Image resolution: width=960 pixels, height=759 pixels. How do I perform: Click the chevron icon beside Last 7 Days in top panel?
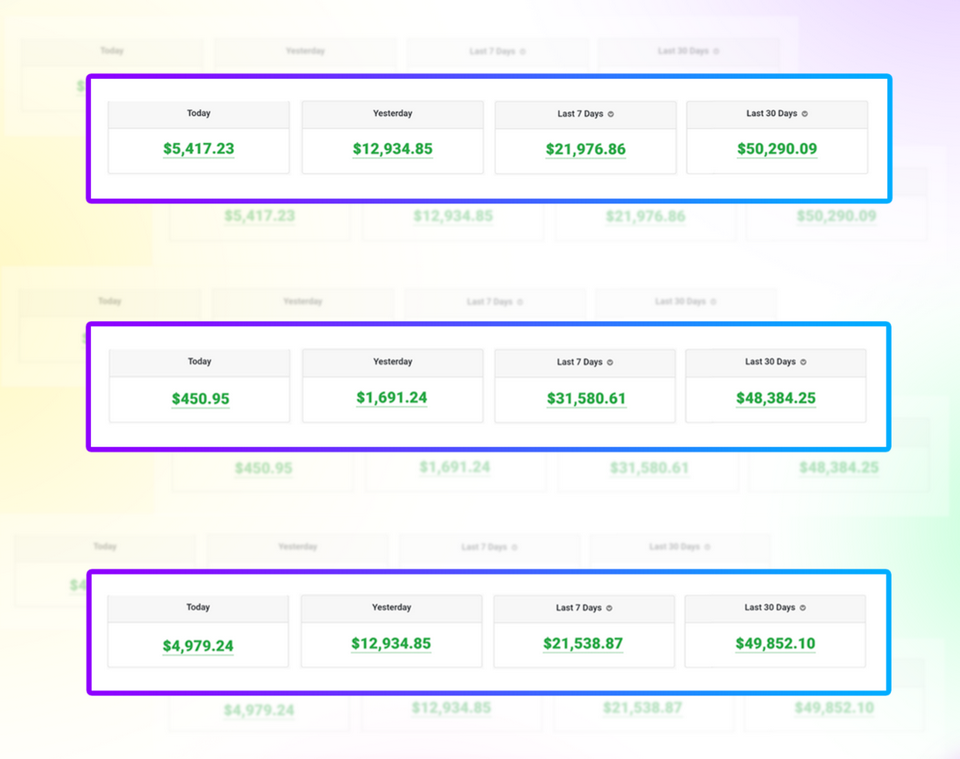click(x=609, y=114)
